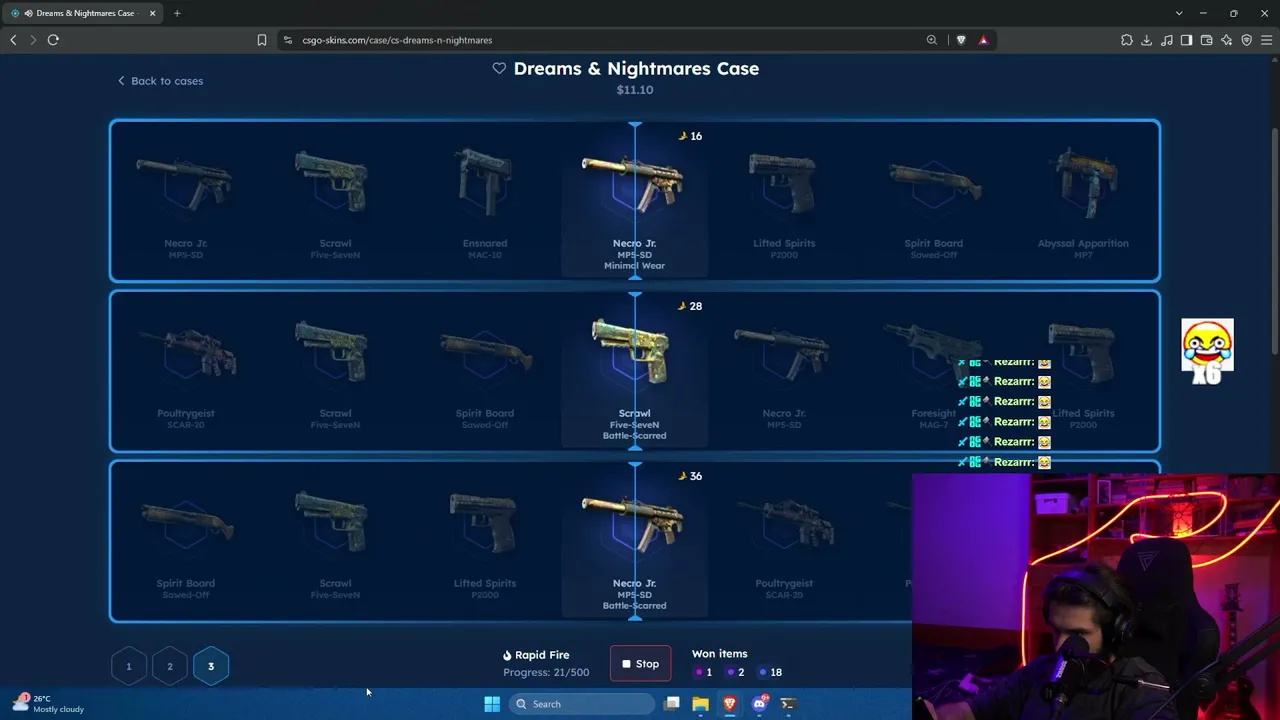Click the winning Necro Jr. Battle-Scarred skin
Screen dimensions: 1280x720
635,540
